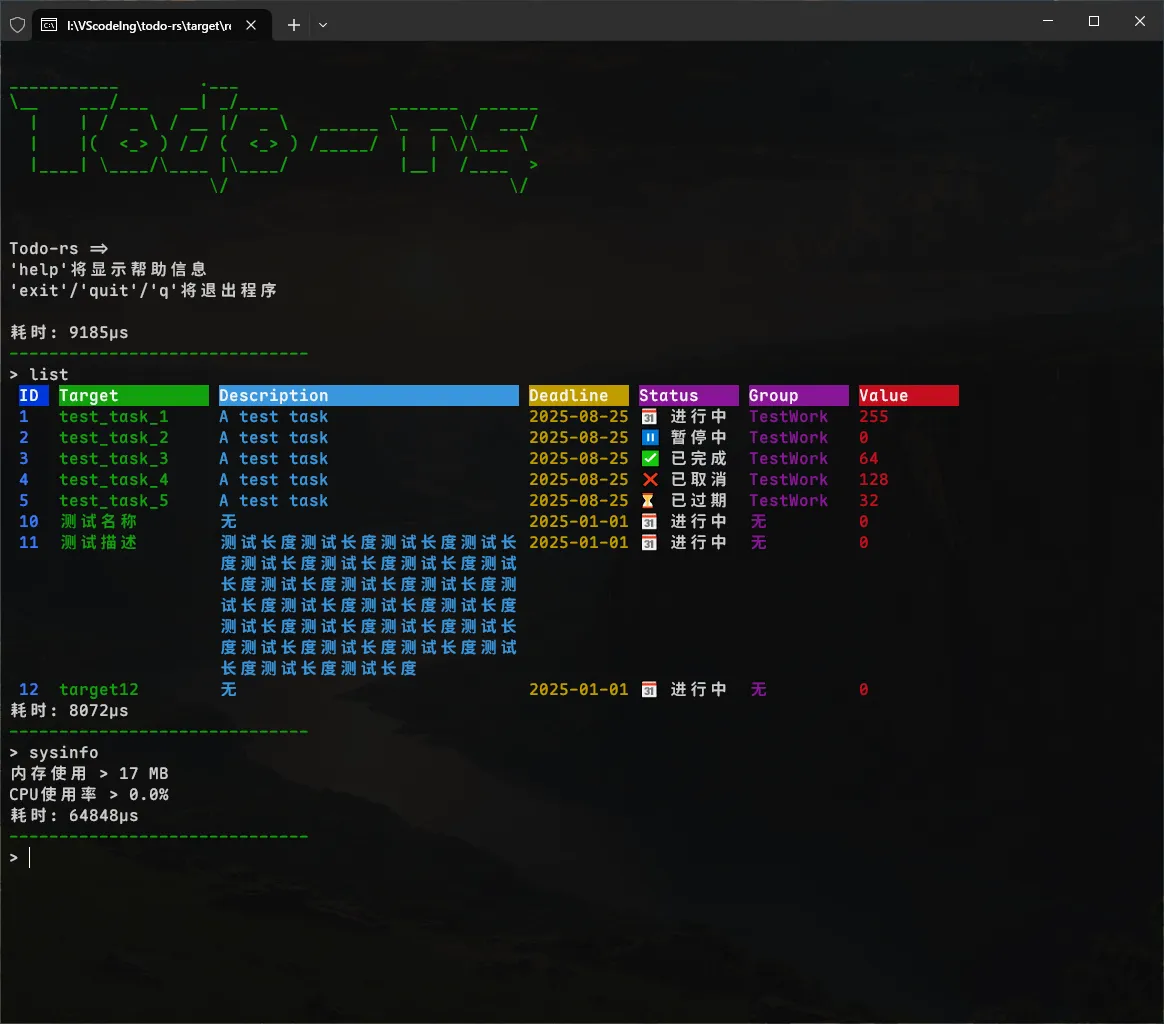Click TestWork group of test_task_1
This screenshot has width=1164, height=1024.
(788, 417)
